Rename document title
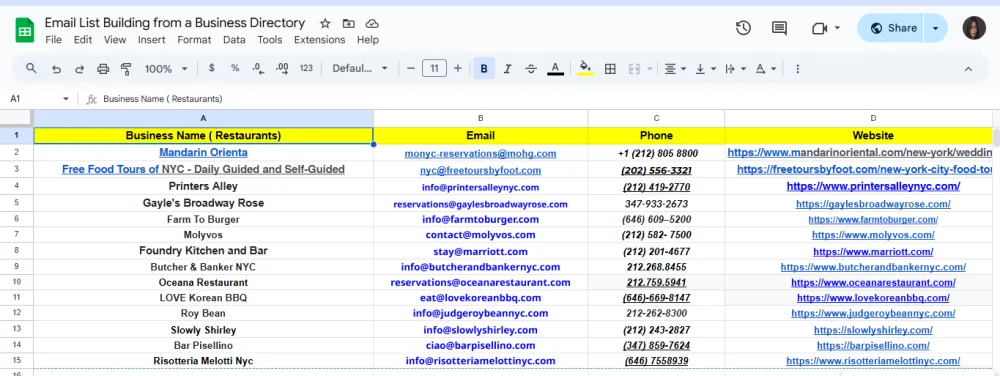 175,23
